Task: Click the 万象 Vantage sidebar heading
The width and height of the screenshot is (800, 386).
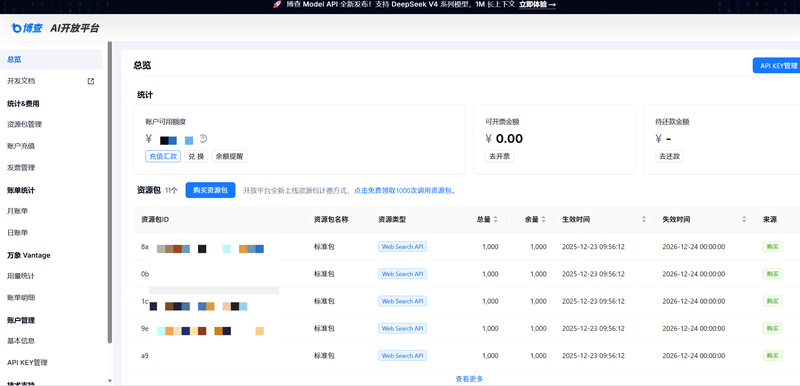Action: 29,255
